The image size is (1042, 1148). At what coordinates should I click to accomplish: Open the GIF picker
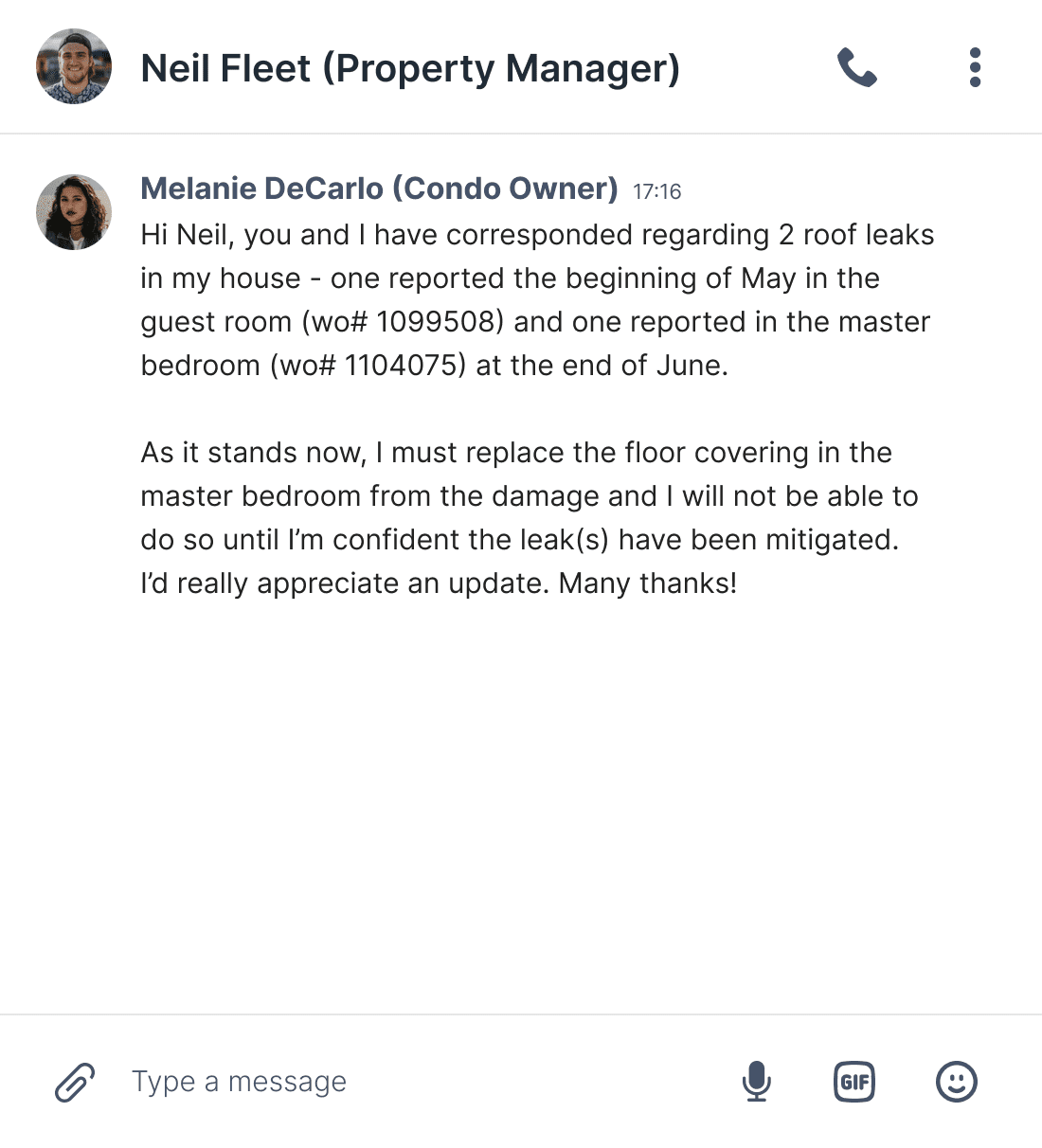[x=854, y=1082]
